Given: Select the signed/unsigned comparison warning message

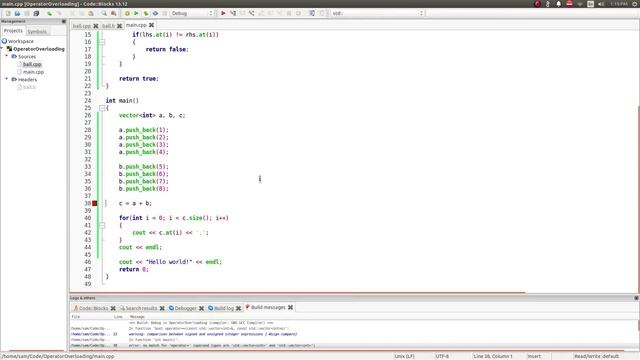Looking at the screenshot, I should (213, 334).
